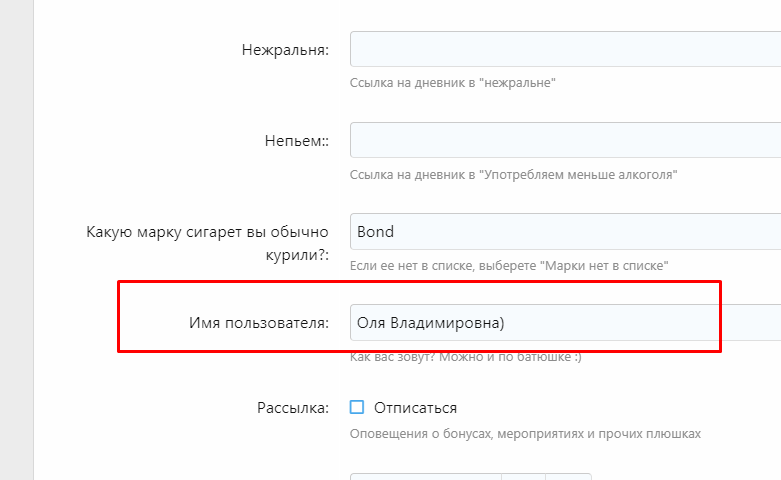Click the middle segment of the bottom field
Image resolution: width=781 pixels, height=480 pixels.
pyautogui.click(x=524, y=477)
